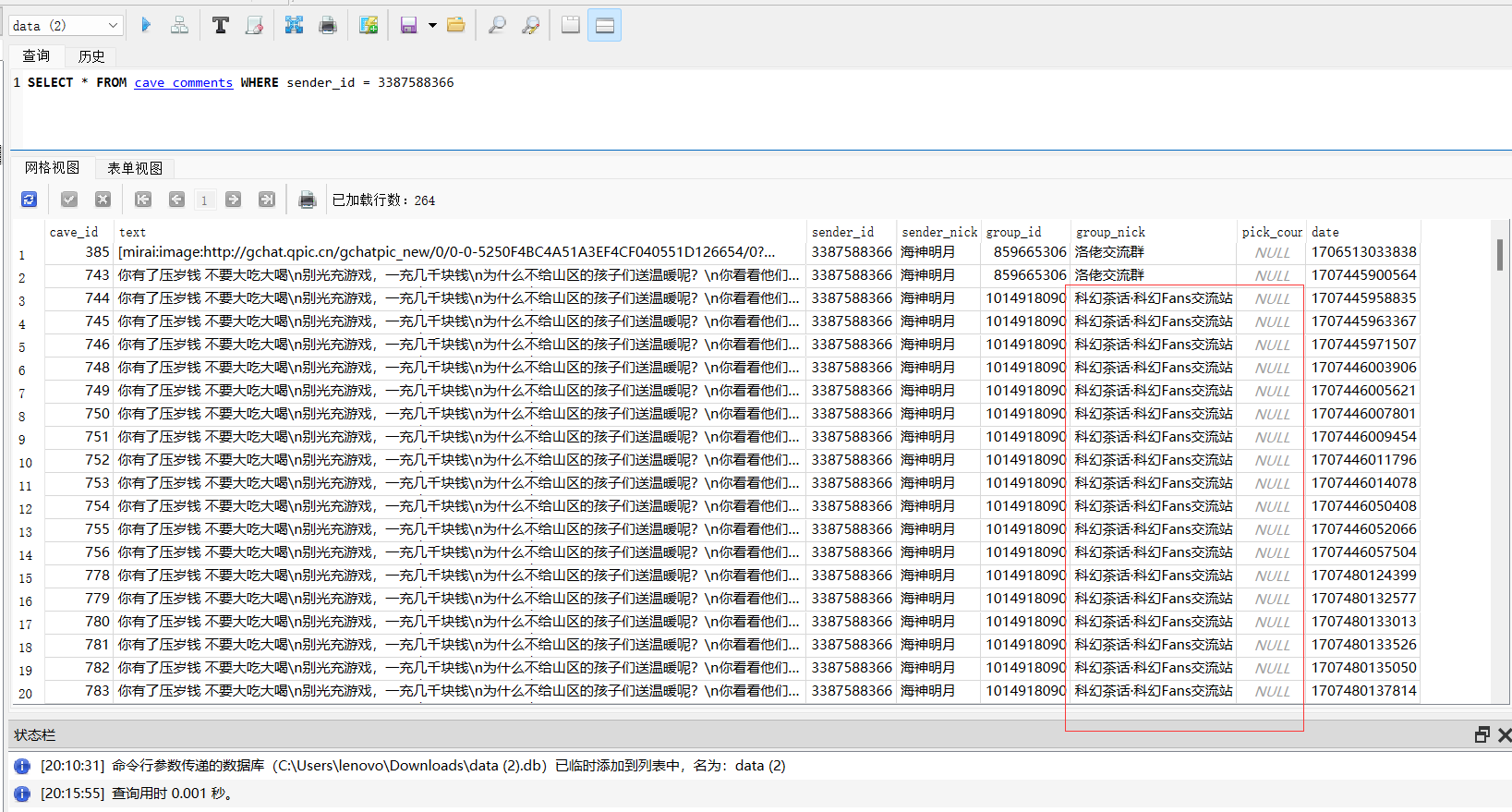The height and width of the screenshot is (812, 1512).
Task: Go to first page of results
Action: [143, 200]
